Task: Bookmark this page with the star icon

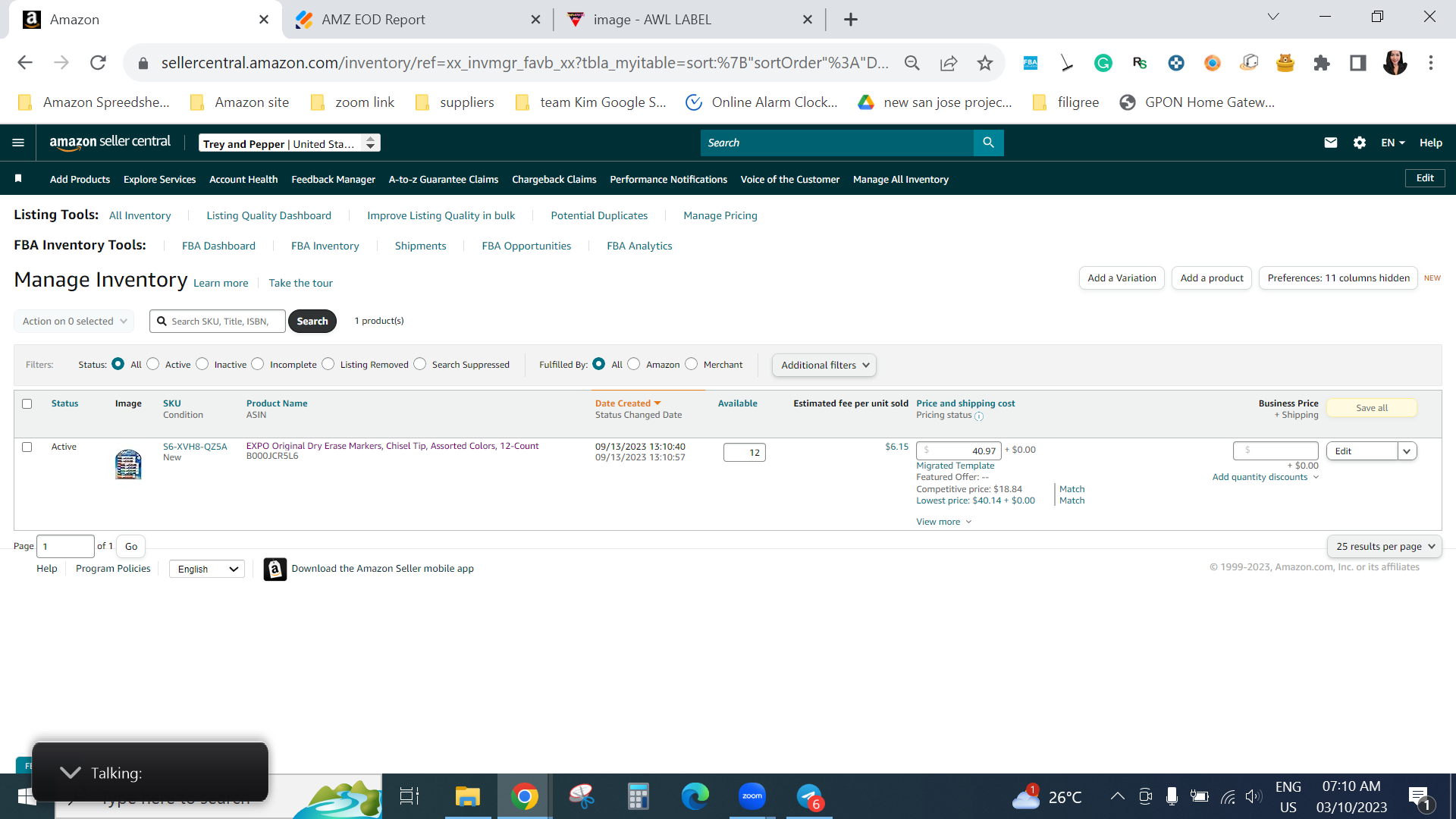Action: [x=984, y=63]
